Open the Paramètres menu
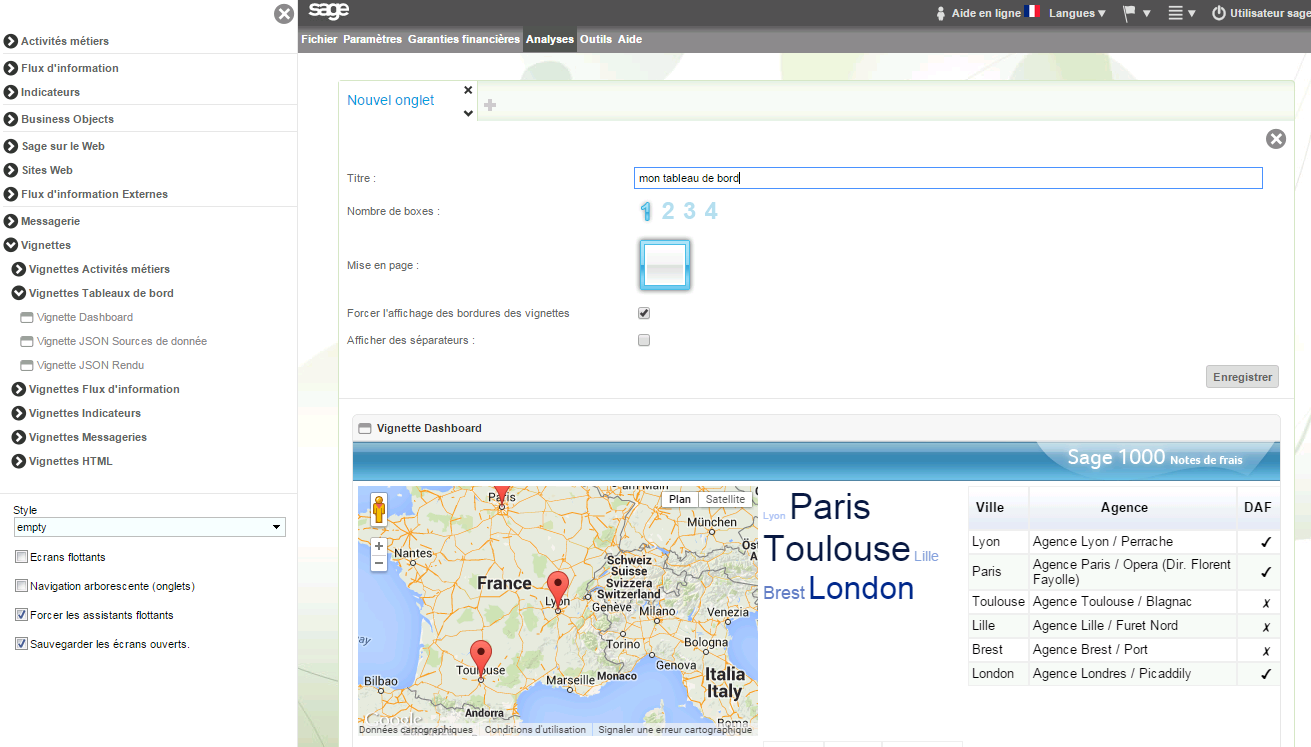 (x=372, y=39)
